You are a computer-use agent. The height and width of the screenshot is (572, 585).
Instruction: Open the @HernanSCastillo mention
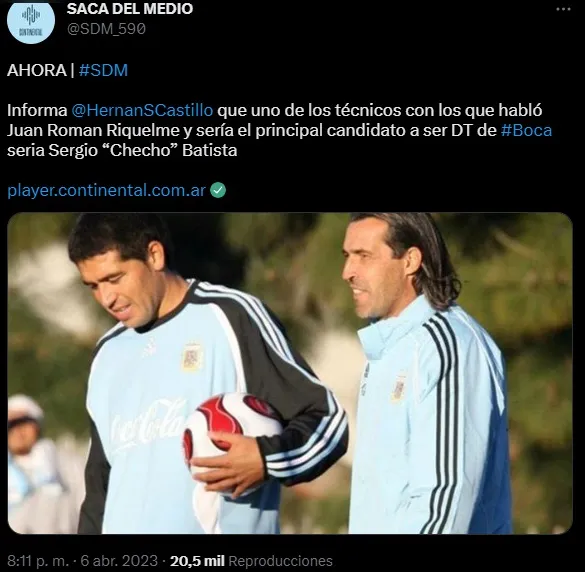(x=142, y=110)
